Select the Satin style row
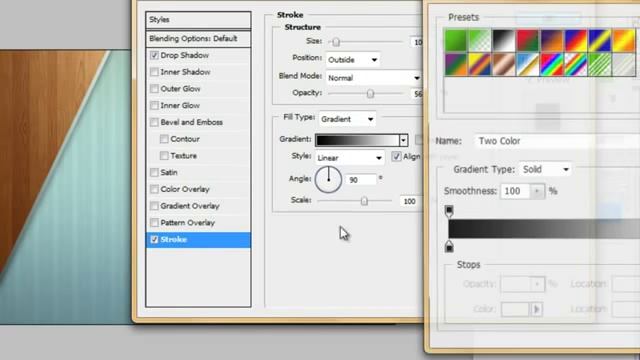640x360 pixels. click(x=198, y=172)
